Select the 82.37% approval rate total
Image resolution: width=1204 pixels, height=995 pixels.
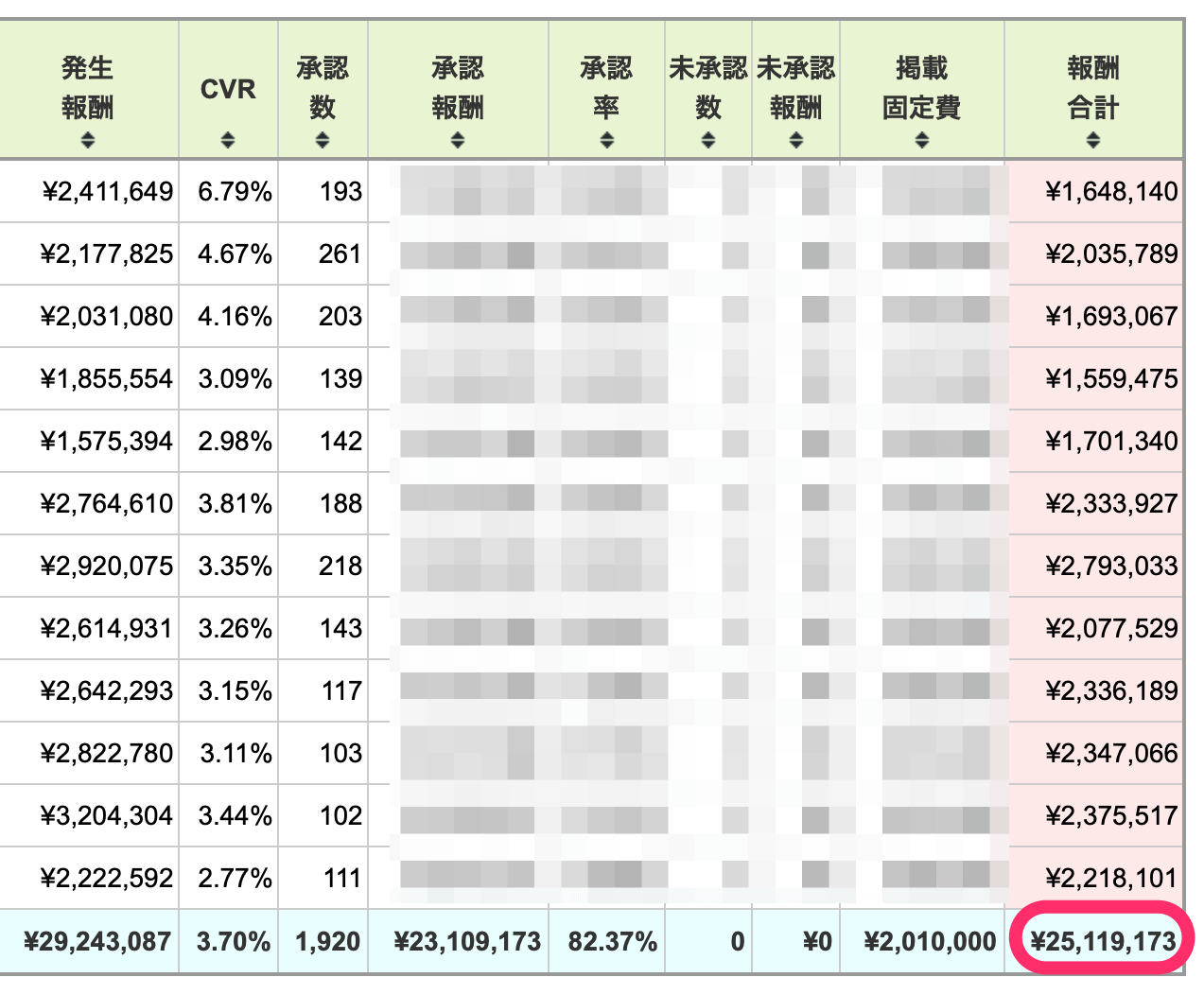(612, 941)
